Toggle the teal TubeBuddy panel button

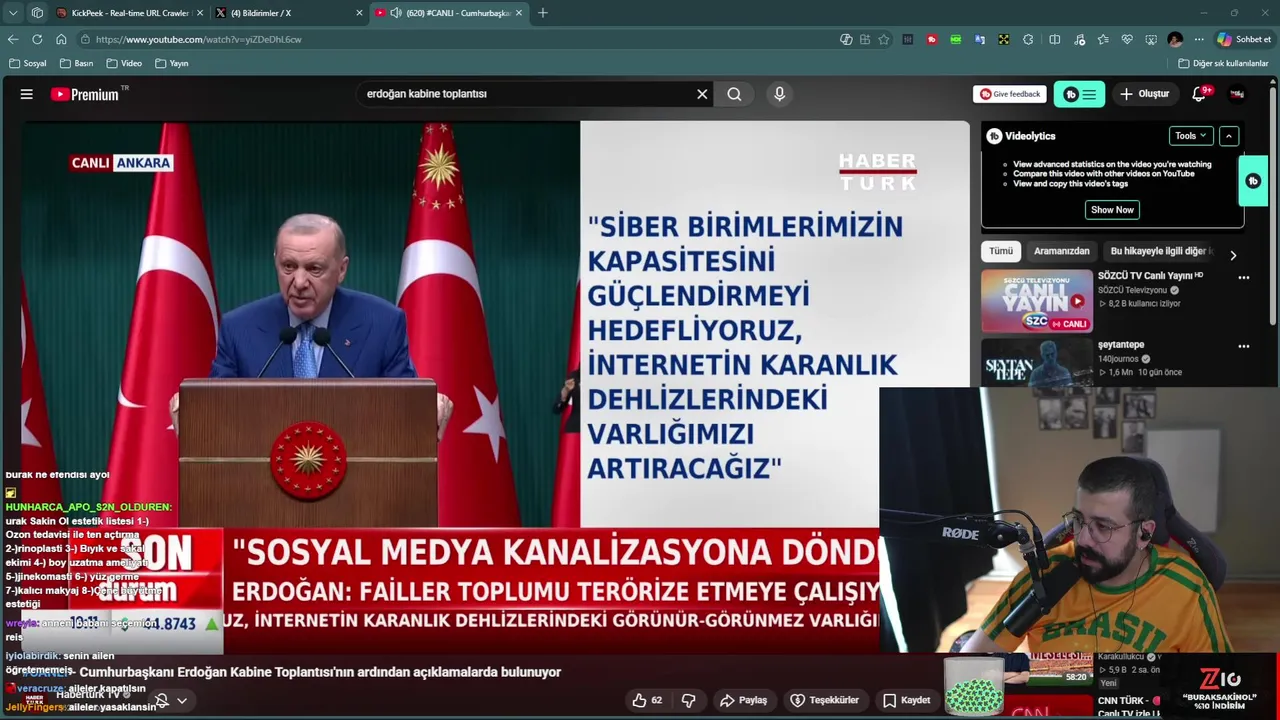[1079, 94]
